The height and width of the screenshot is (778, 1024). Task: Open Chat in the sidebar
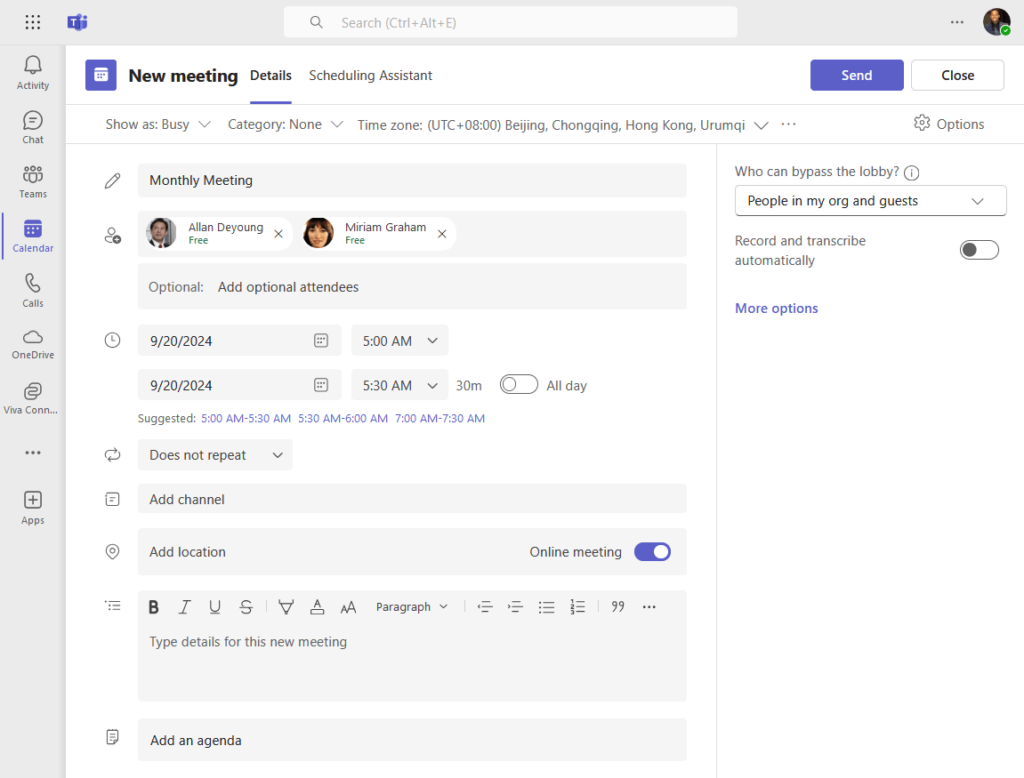(x=33, y=127)
